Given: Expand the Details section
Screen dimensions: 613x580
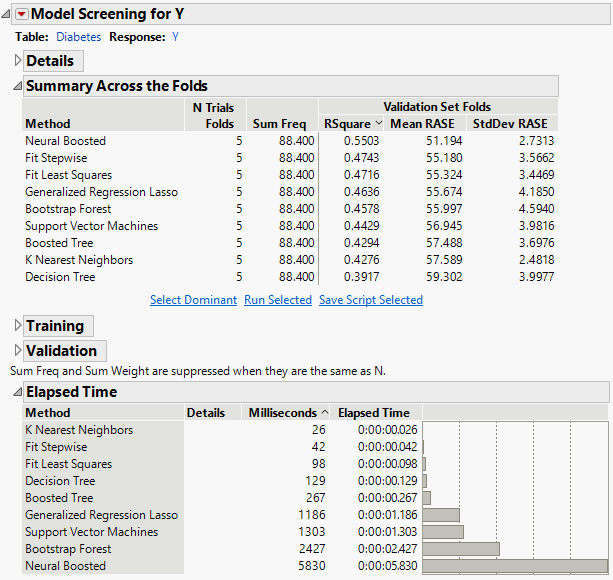Looking at the screenshot, I should [17, 61].
